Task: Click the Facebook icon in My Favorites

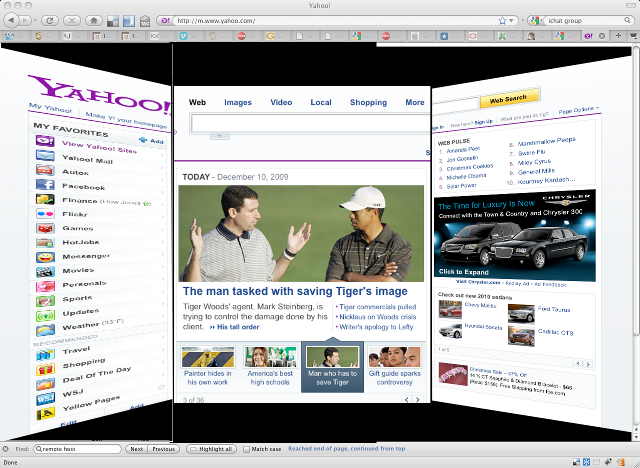Action: click(x=45, y=184)
